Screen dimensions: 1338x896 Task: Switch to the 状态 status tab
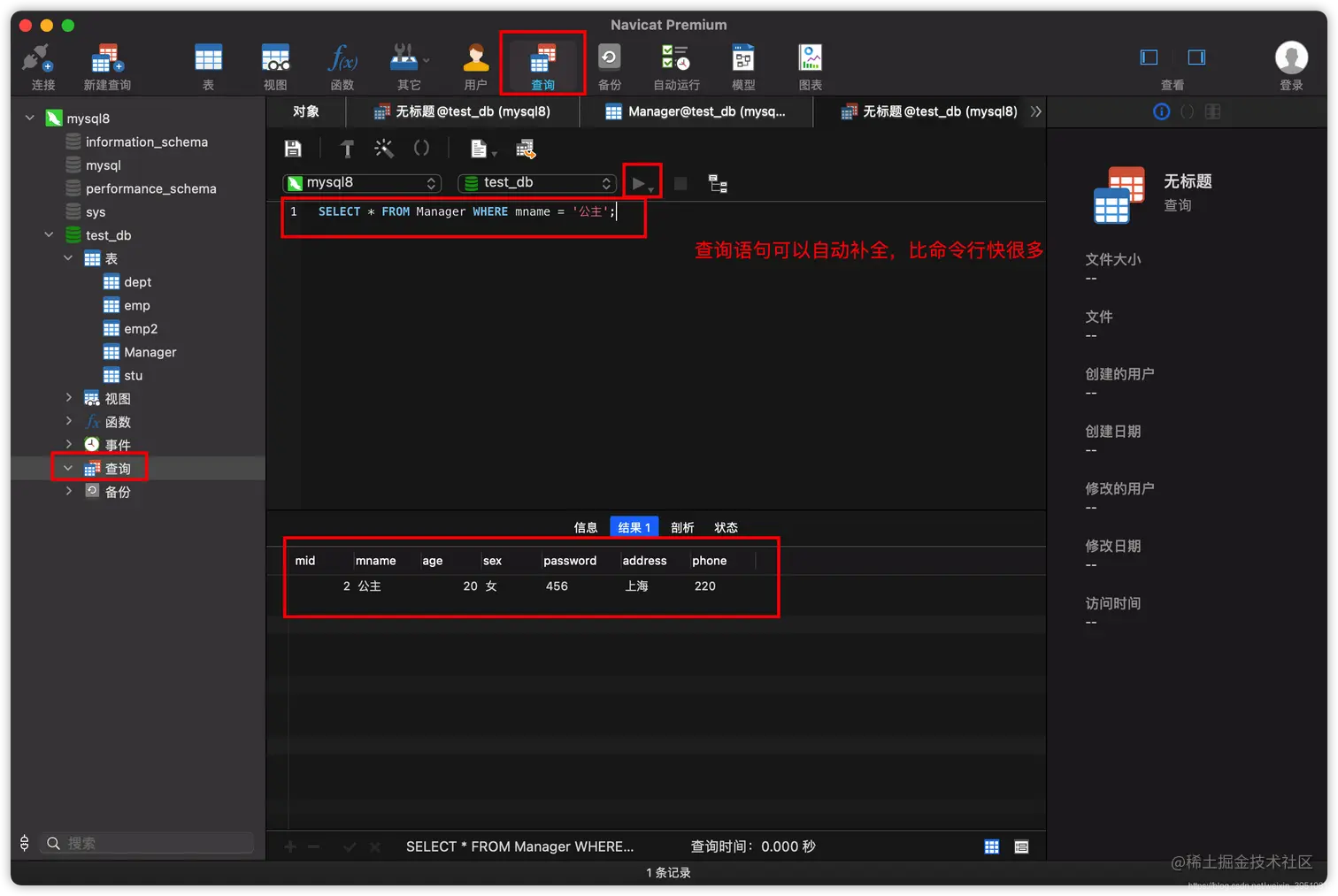[726, 527]
